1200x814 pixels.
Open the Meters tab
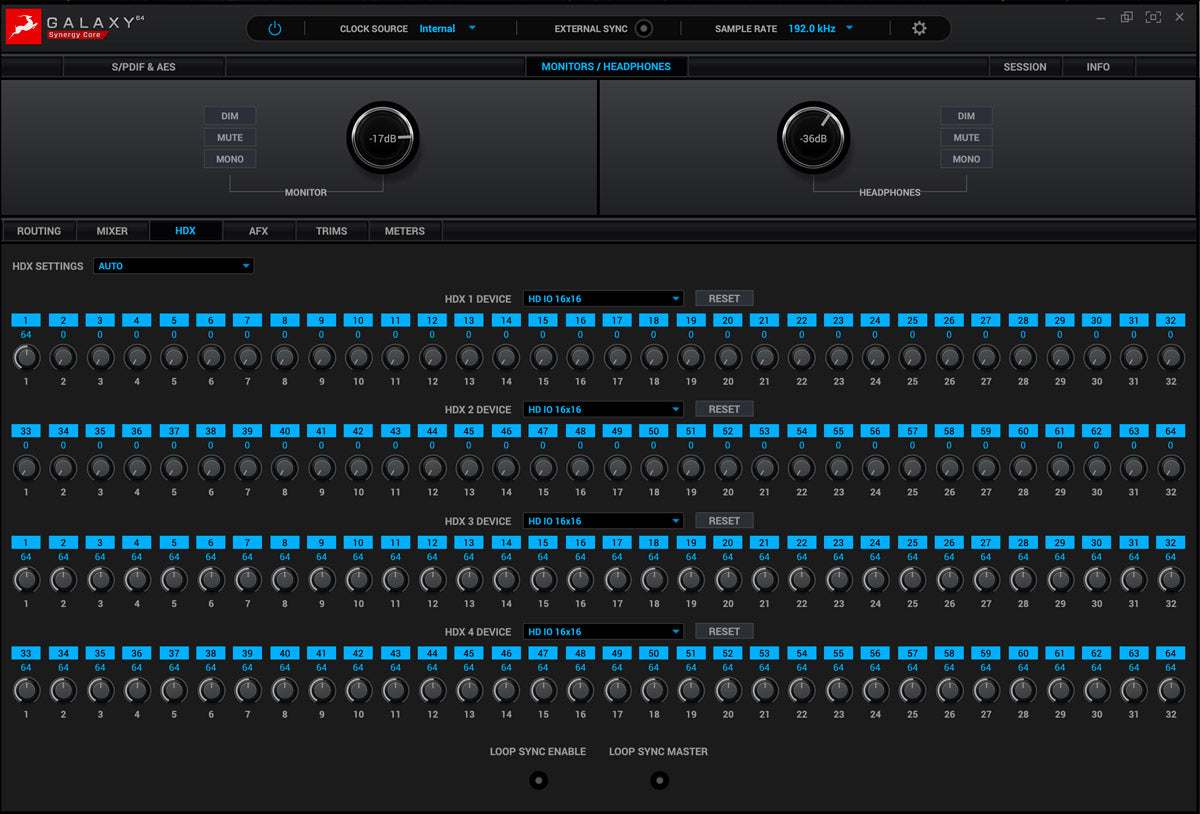click(405, 231)
